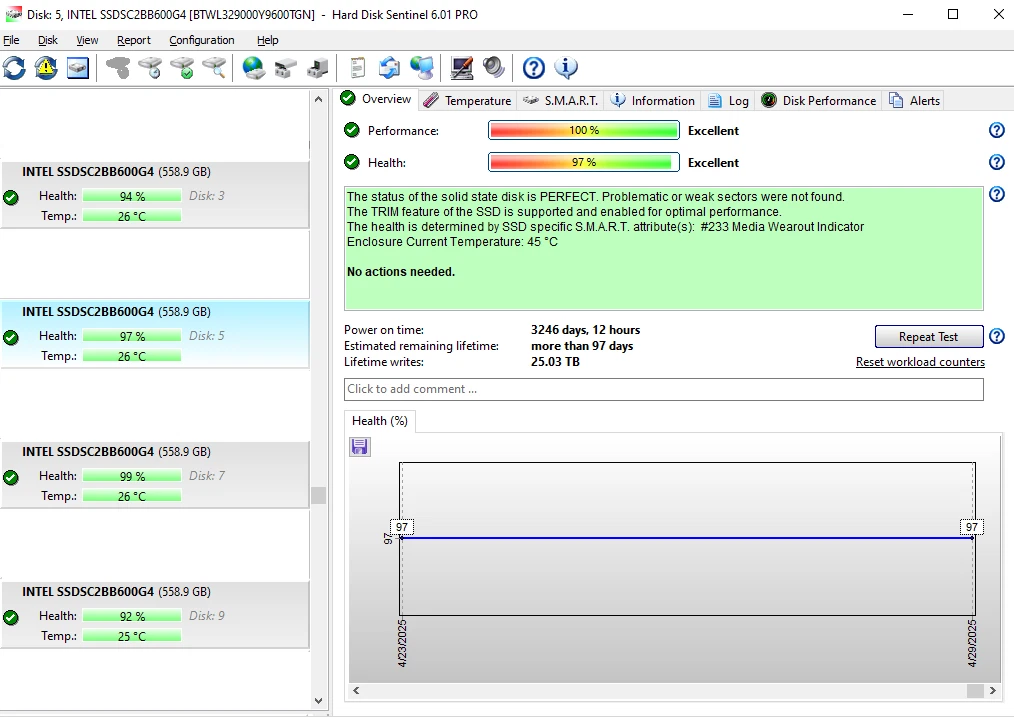The image size is (1014, 717).
Task: Click the disk list scroll down arrow
Action: click(x=318, y=701)
